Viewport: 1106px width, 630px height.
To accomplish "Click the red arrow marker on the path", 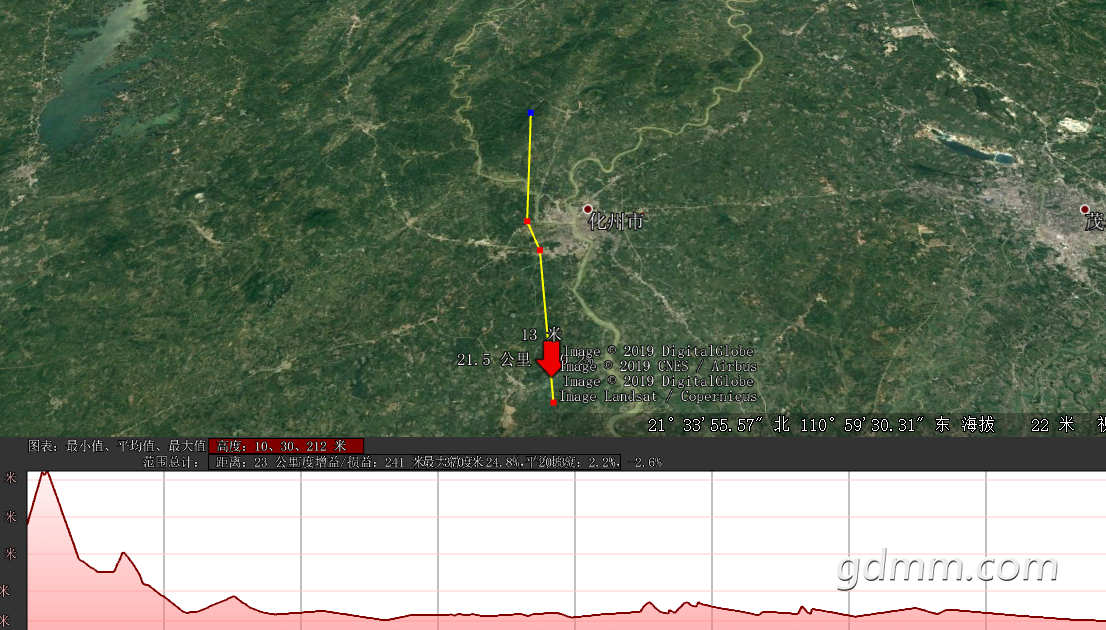I will coord(550,358).
